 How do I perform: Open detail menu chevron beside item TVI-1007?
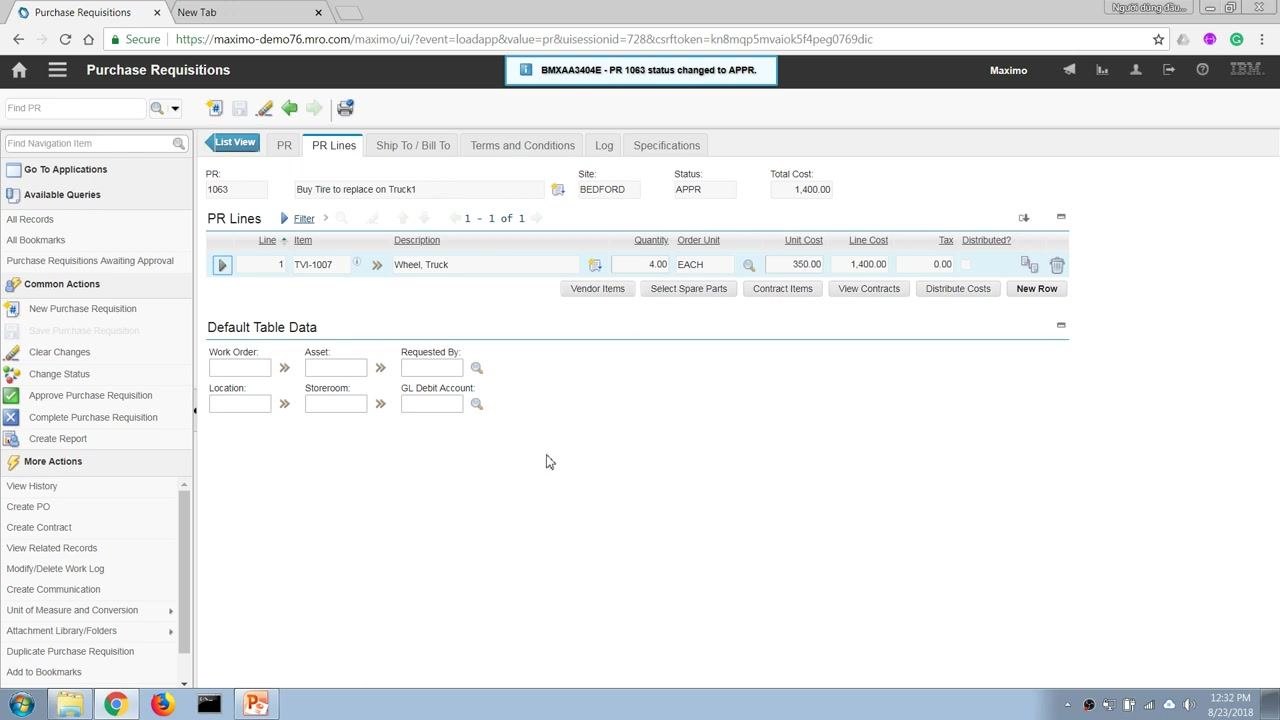(x=377, y=265)
